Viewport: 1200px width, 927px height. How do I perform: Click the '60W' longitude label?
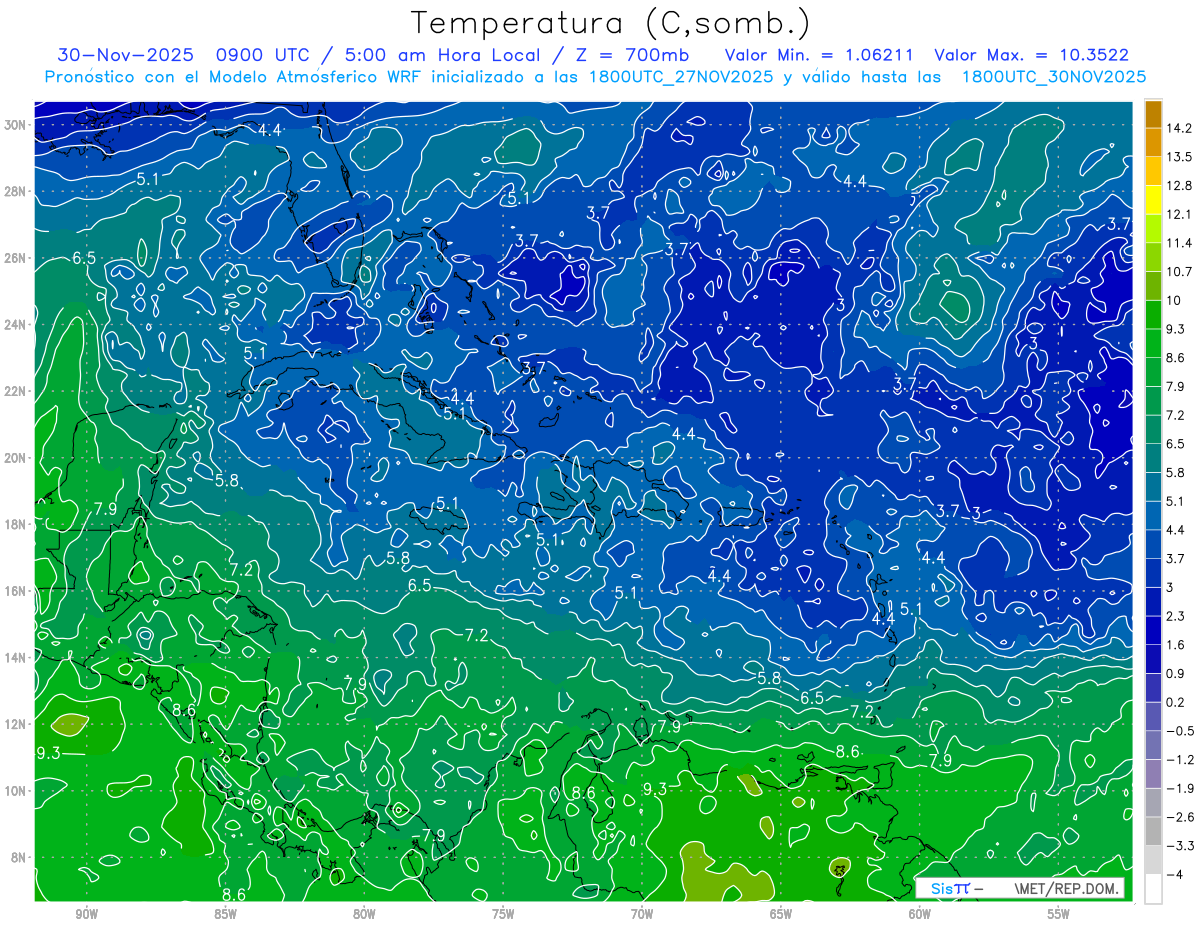920,914
